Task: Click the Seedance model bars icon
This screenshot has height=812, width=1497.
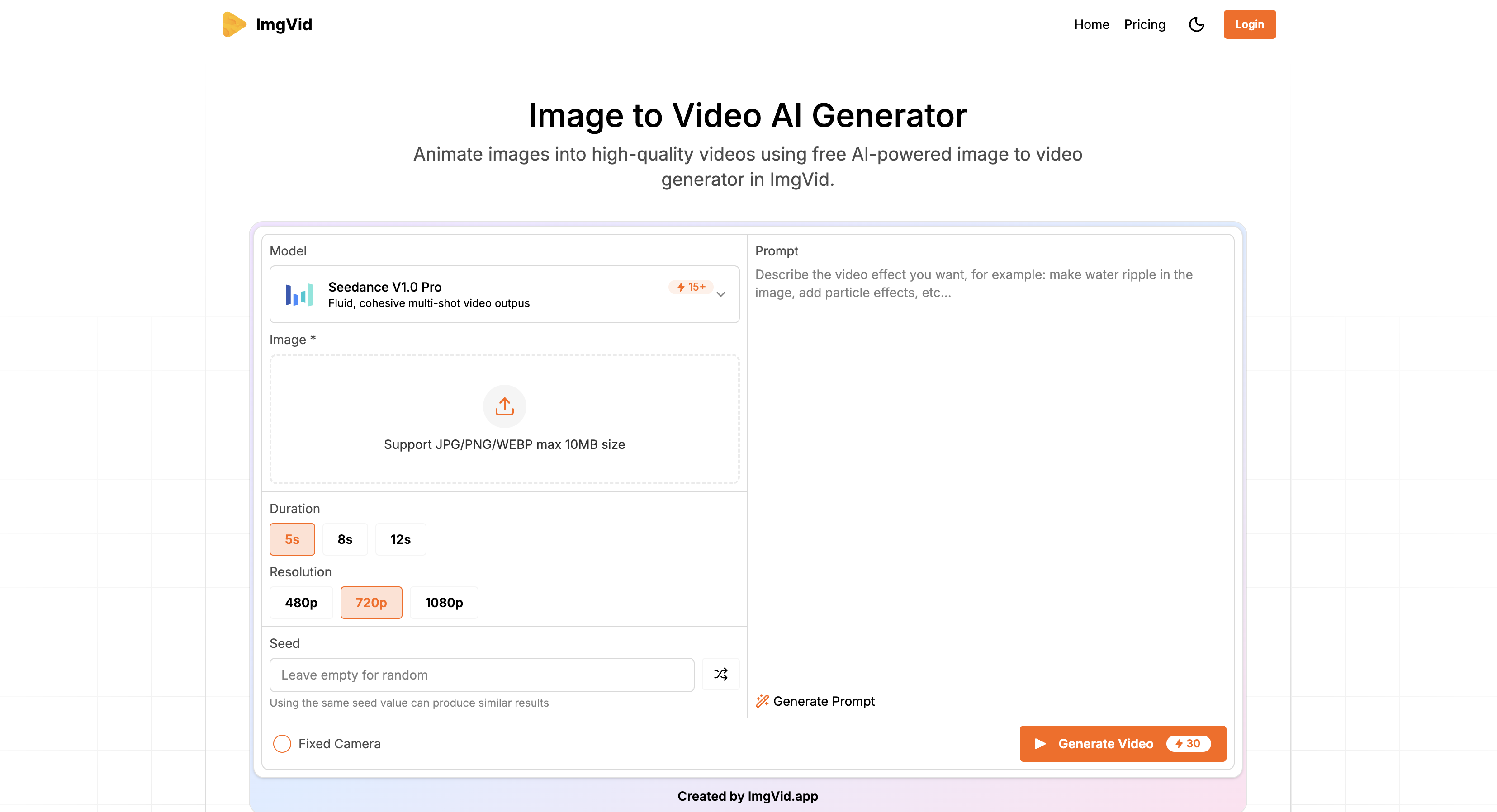Action: tap(299, 294)
